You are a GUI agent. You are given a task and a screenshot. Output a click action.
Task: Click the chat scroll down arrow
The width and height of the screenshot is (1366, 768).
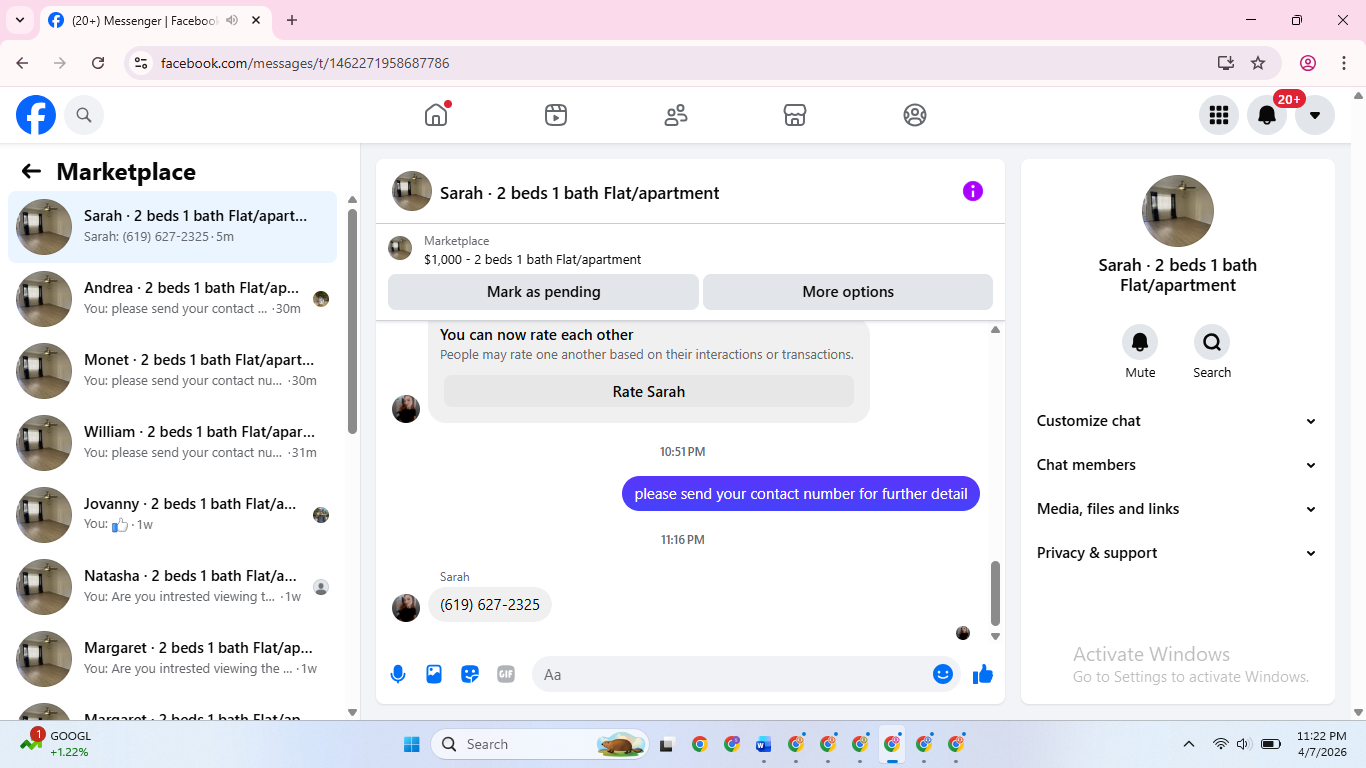click(995, 636)
